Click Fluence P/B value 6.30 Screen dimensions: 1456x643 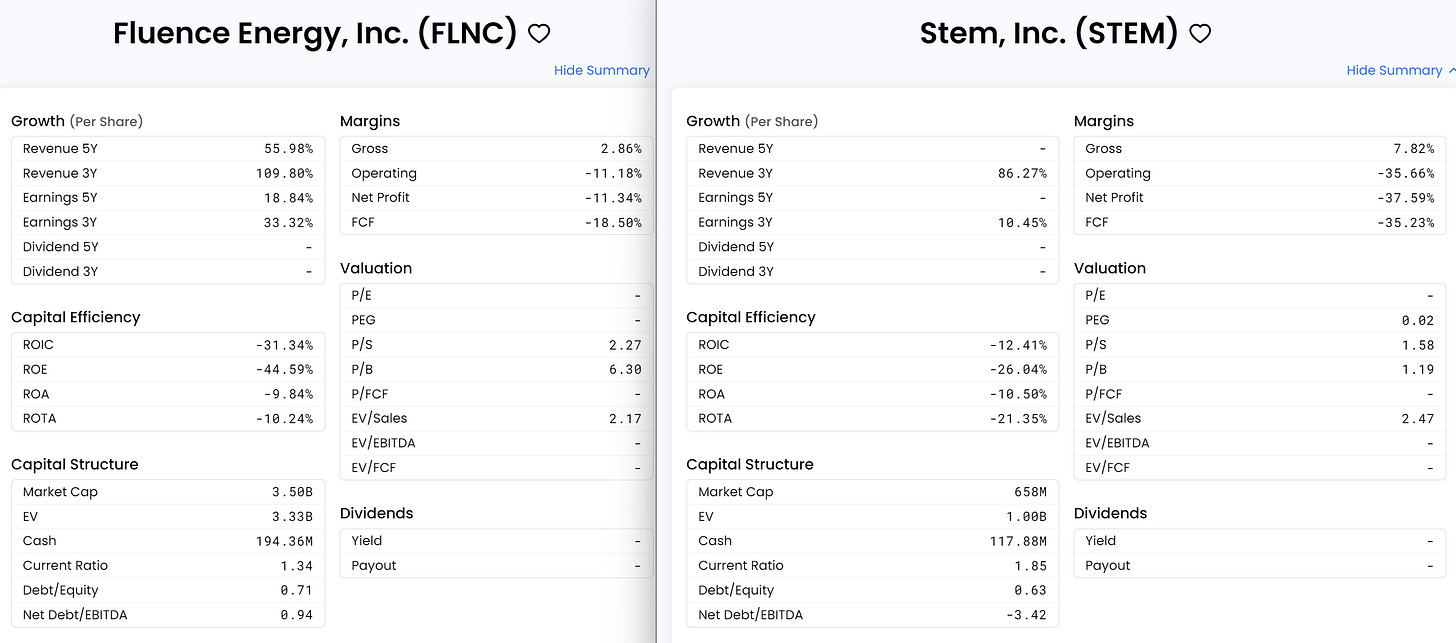[x=625, y=369]
